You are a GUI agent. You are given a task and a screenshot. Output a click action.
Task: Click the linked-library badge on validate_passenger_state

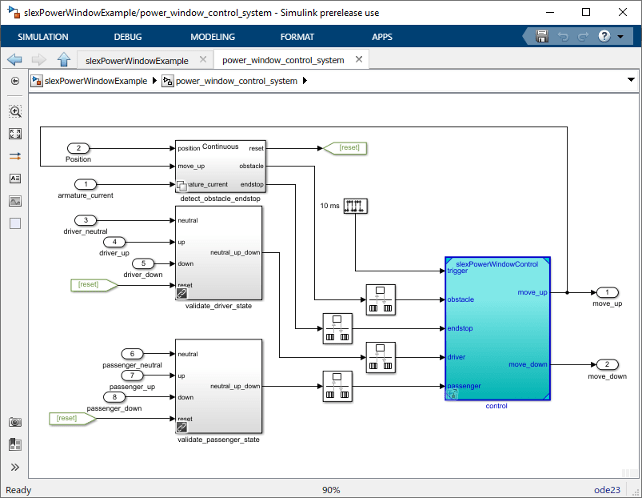(x=182, y=427)
